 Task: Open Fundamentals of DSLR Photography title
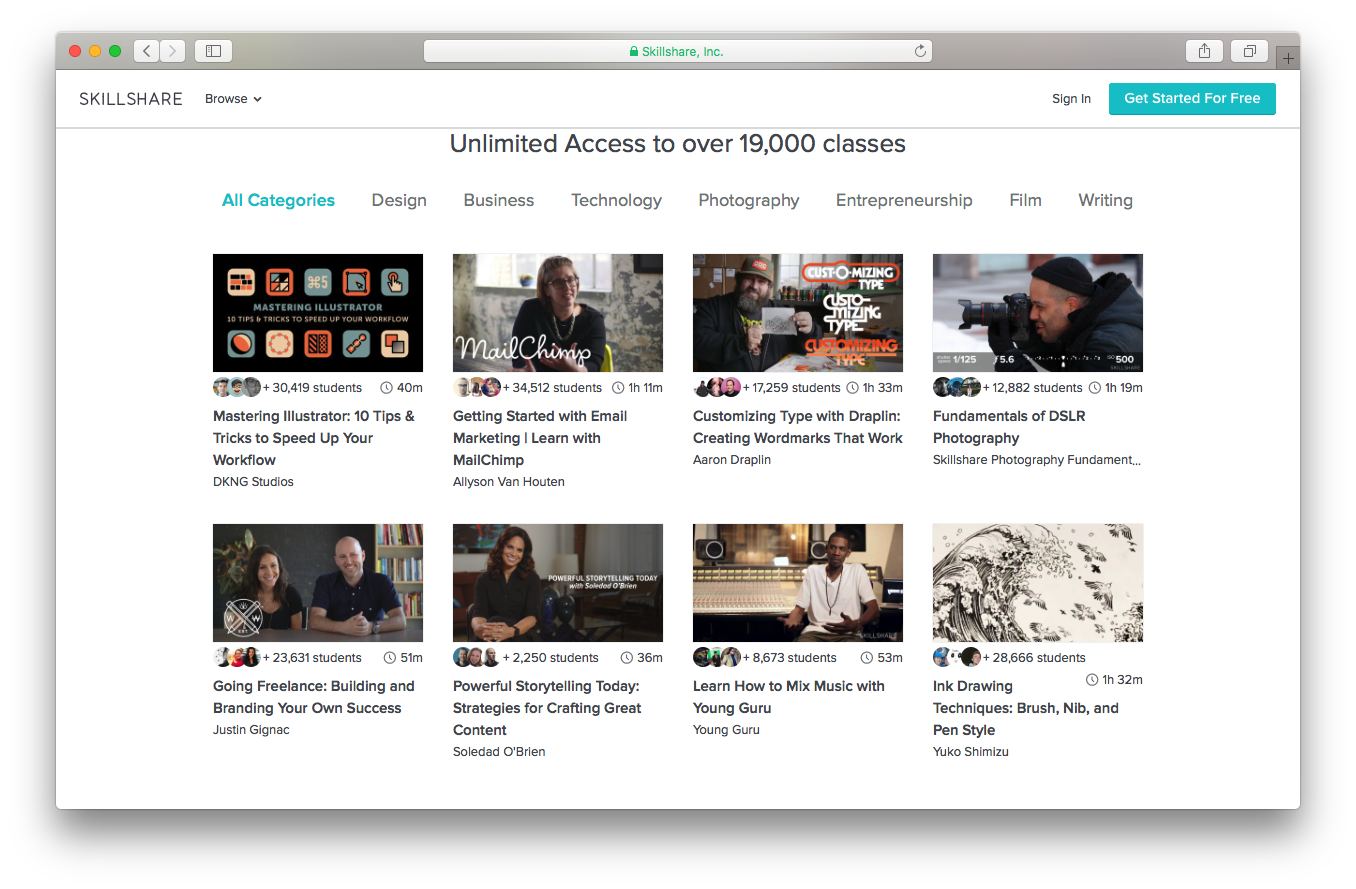(1009, 427)
